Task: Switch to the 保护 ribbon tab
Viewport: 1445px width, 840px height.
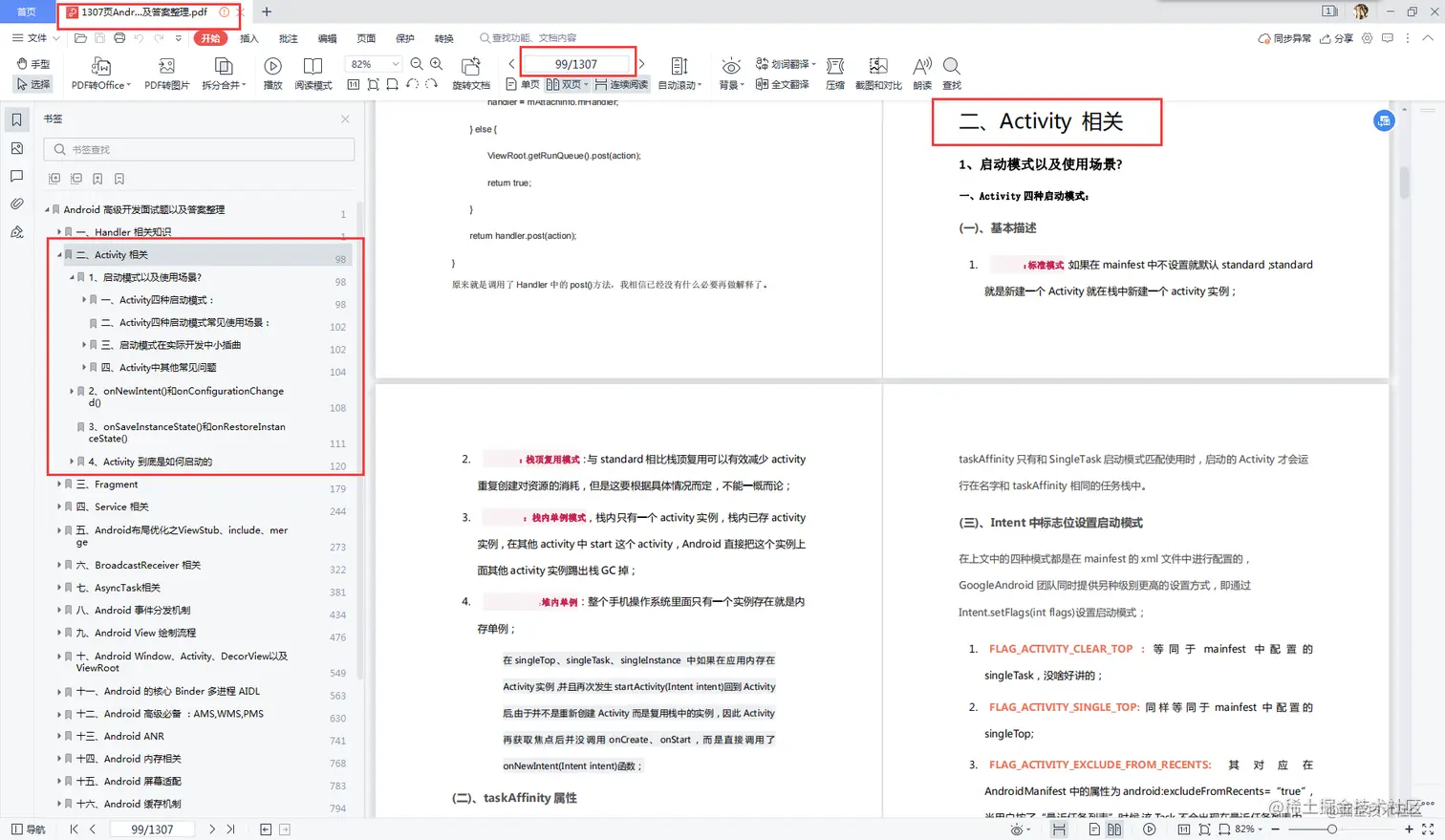Action: pos(405,38)
